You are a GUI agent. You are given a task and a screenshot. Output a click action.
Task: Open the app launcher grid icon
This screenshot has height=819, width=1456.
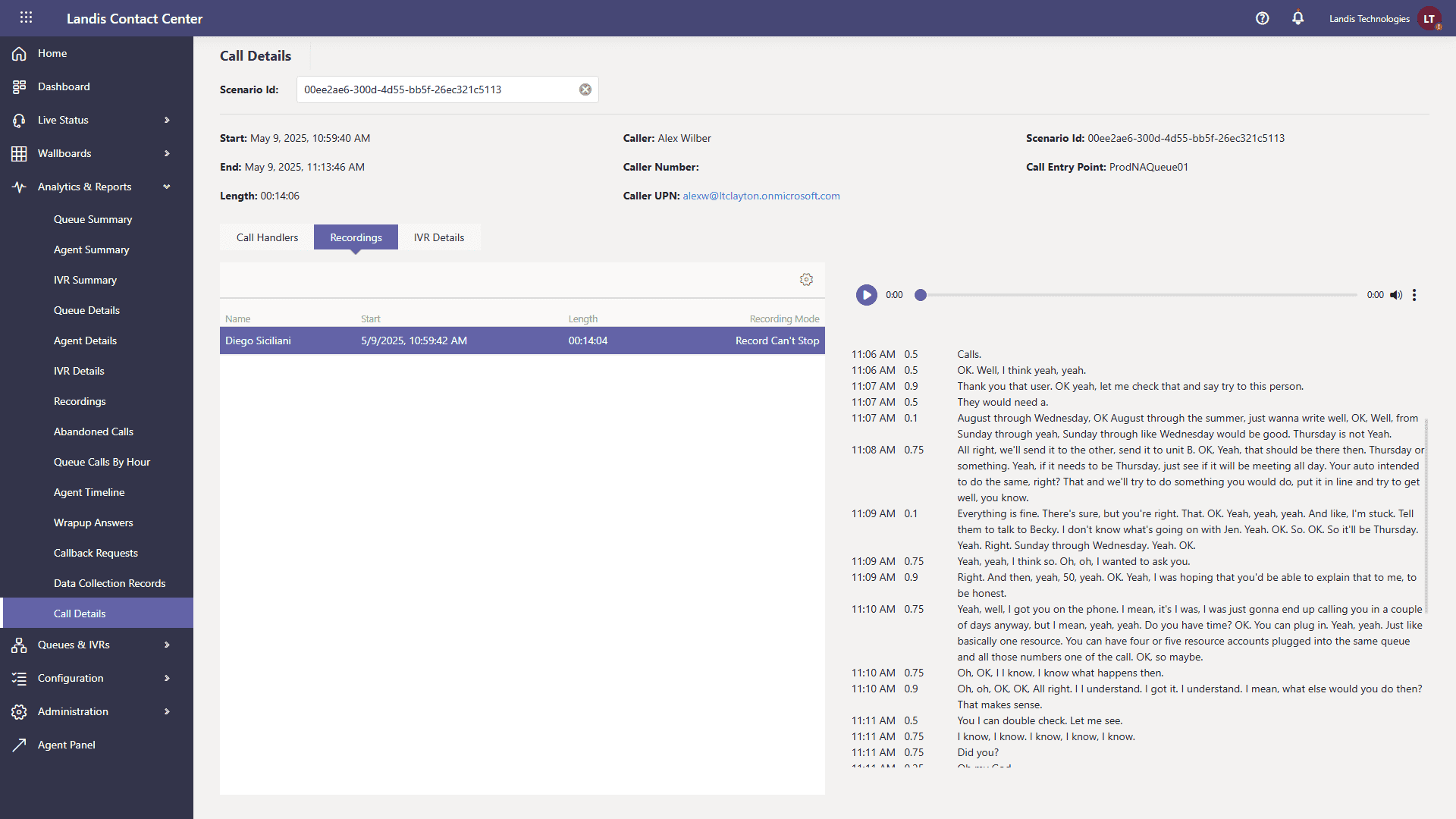[26, 17]
